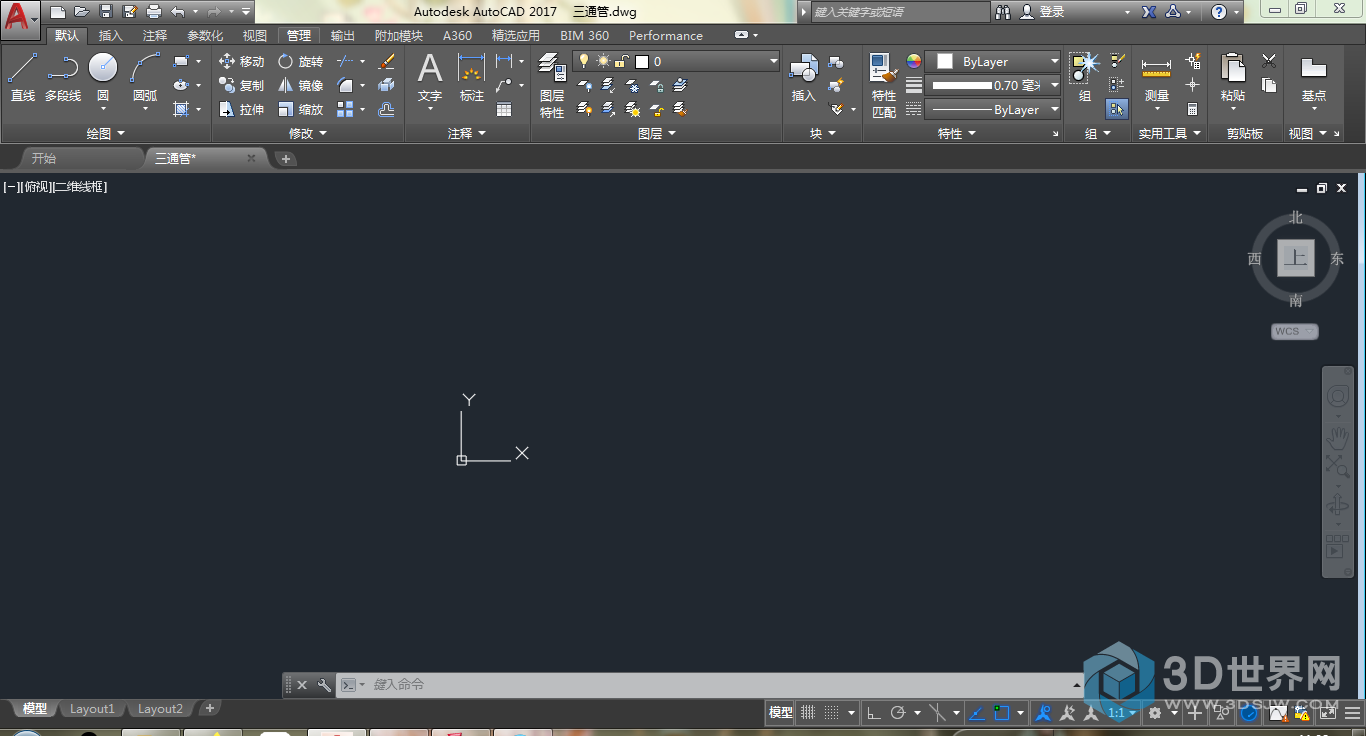Select the Erase tool icon in 修改 panel
Screen dimensions: 1366x736
coord(387,62)
